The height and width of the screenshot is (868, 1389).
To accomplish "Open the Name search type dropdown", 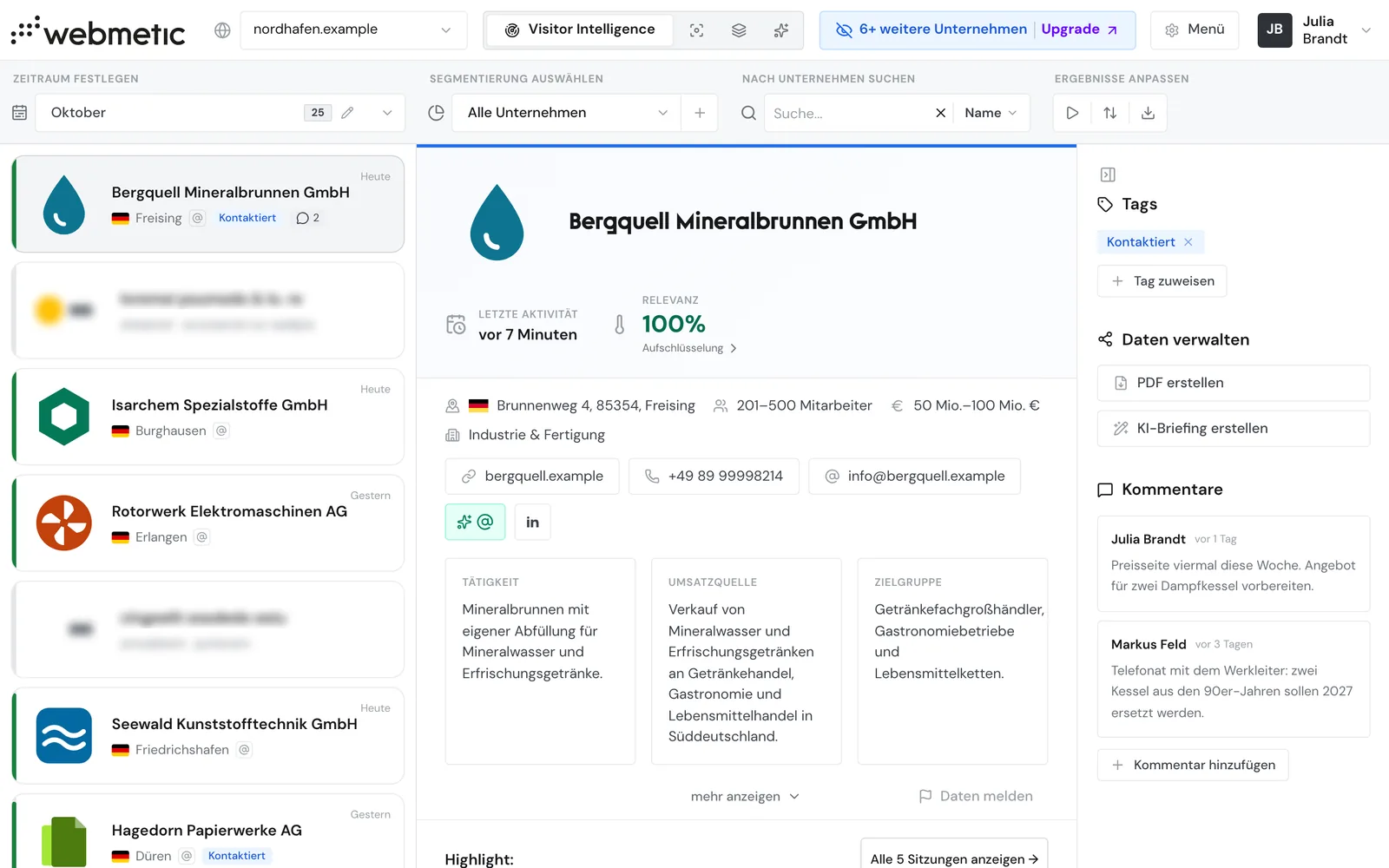I will click(x=991, y=113).
